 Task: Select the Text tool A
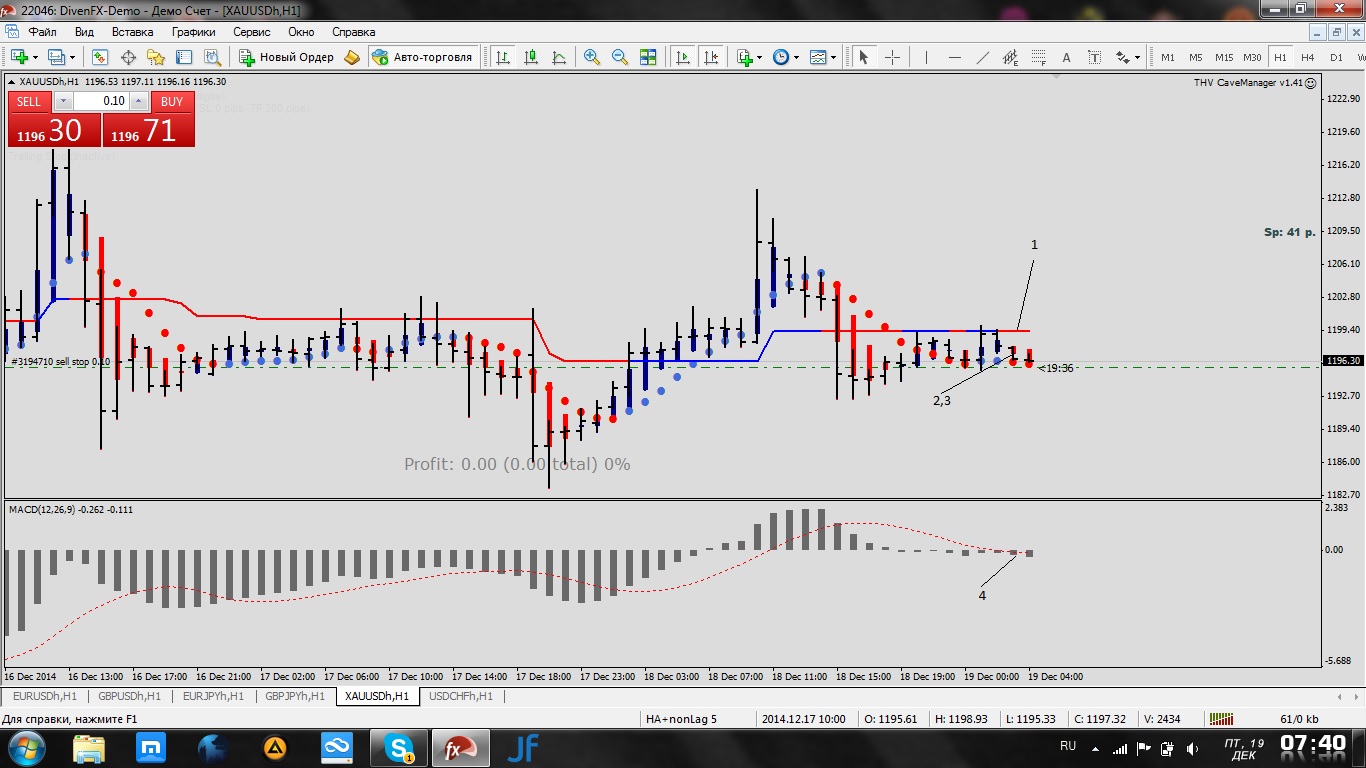1066,57
